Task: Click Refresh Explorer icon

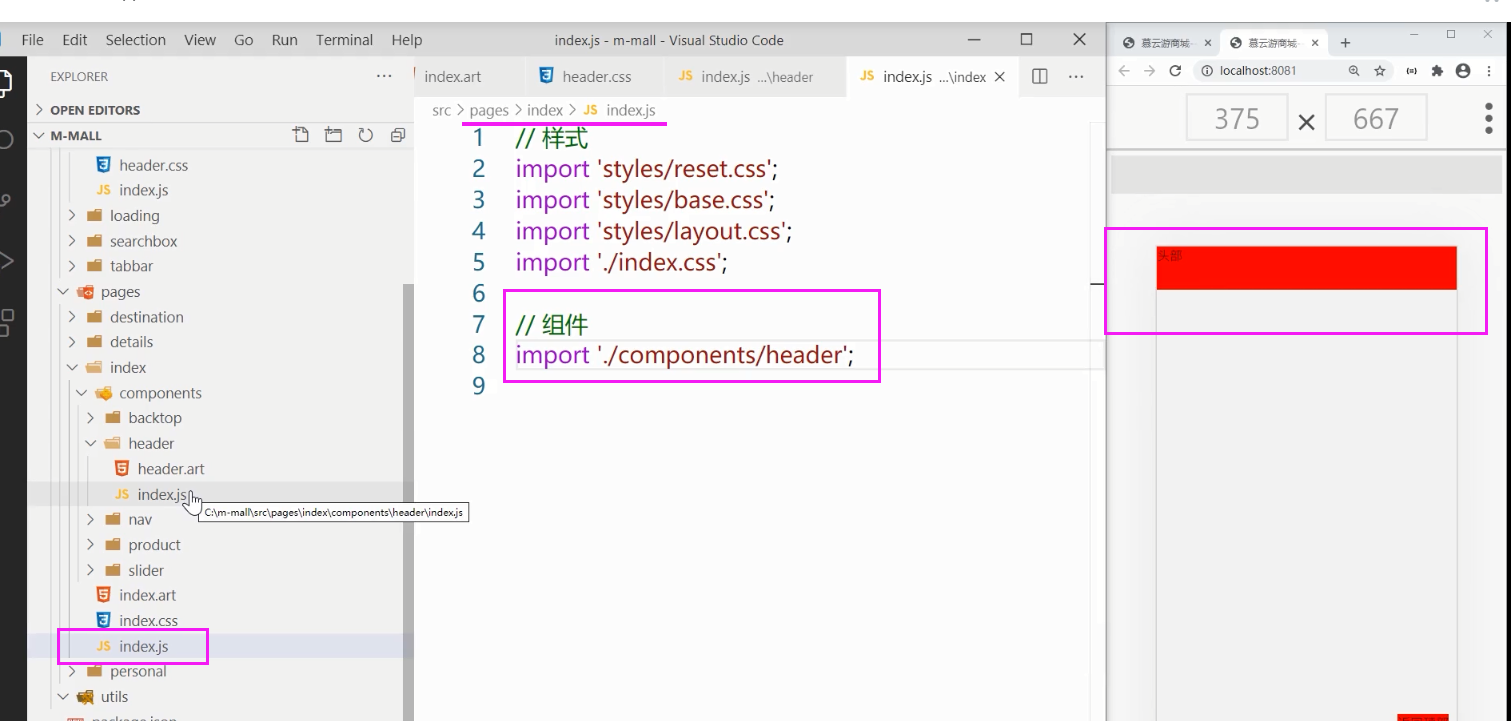Action: [366, 135]
